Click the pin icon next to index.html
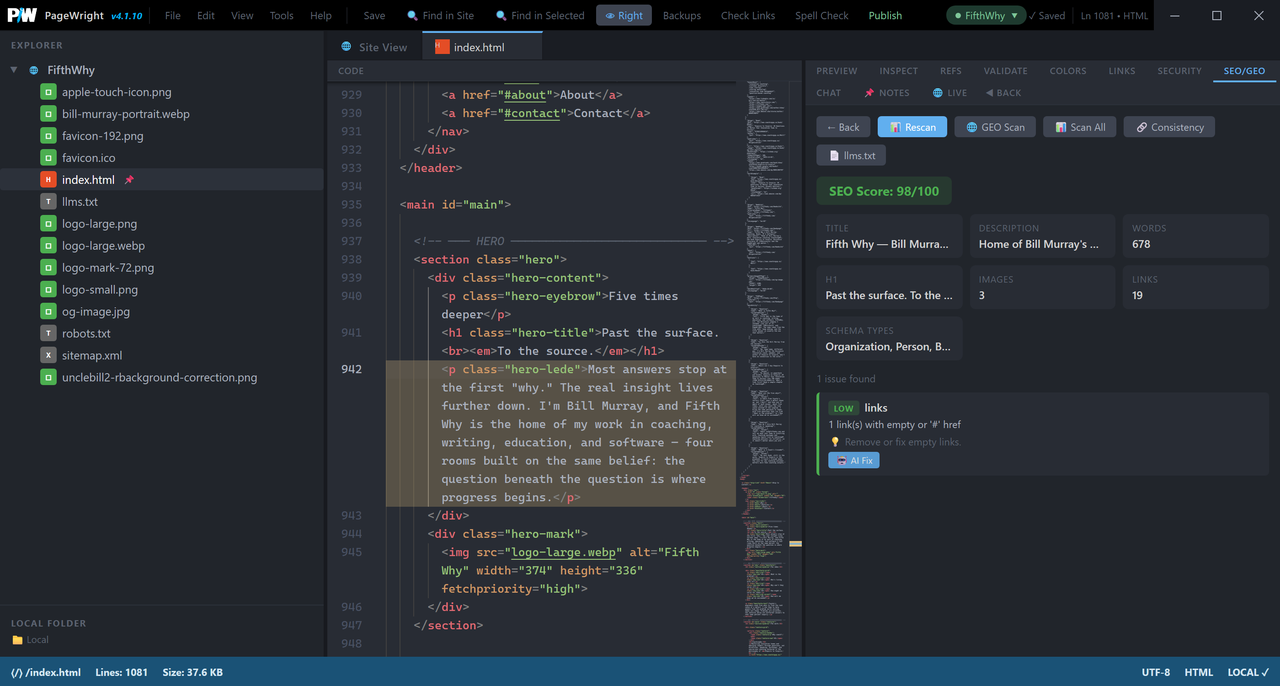Viewport: 1280px width, 686px height. tap(129, 180)
